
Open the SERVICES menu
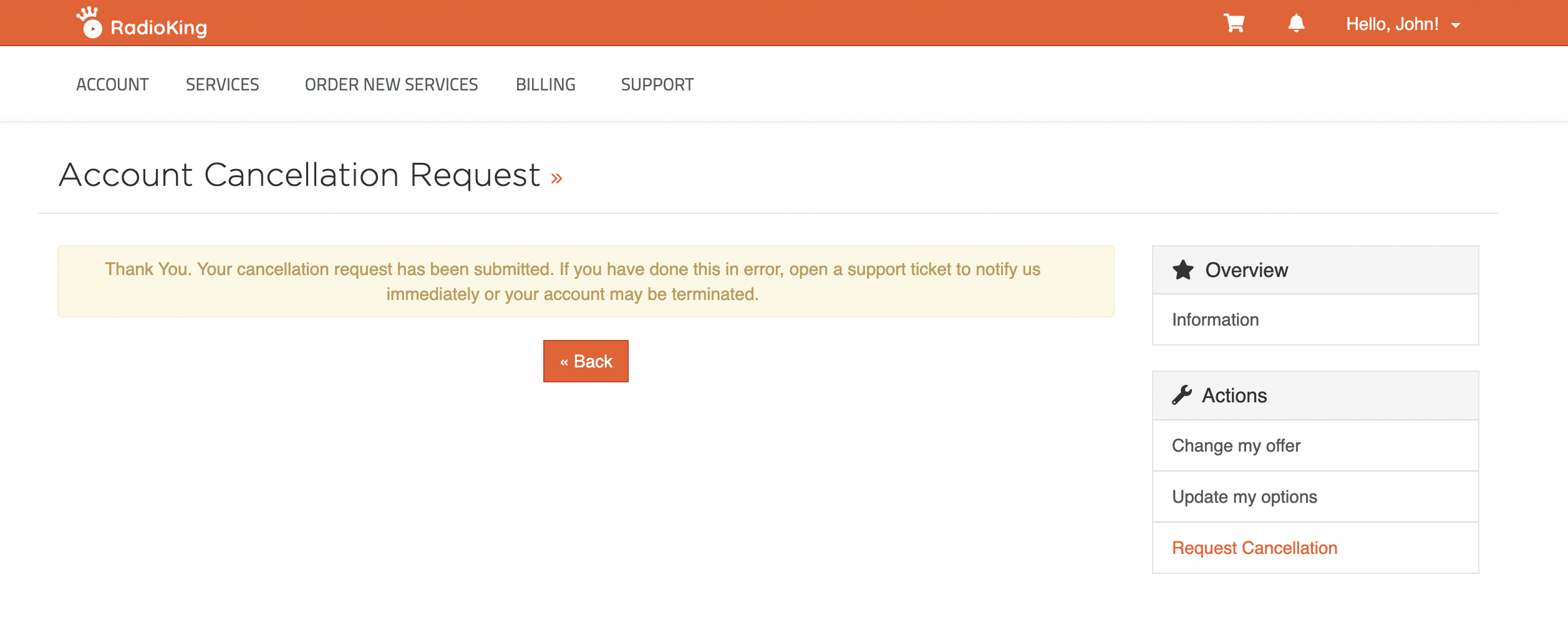click(x=223, y=84)
